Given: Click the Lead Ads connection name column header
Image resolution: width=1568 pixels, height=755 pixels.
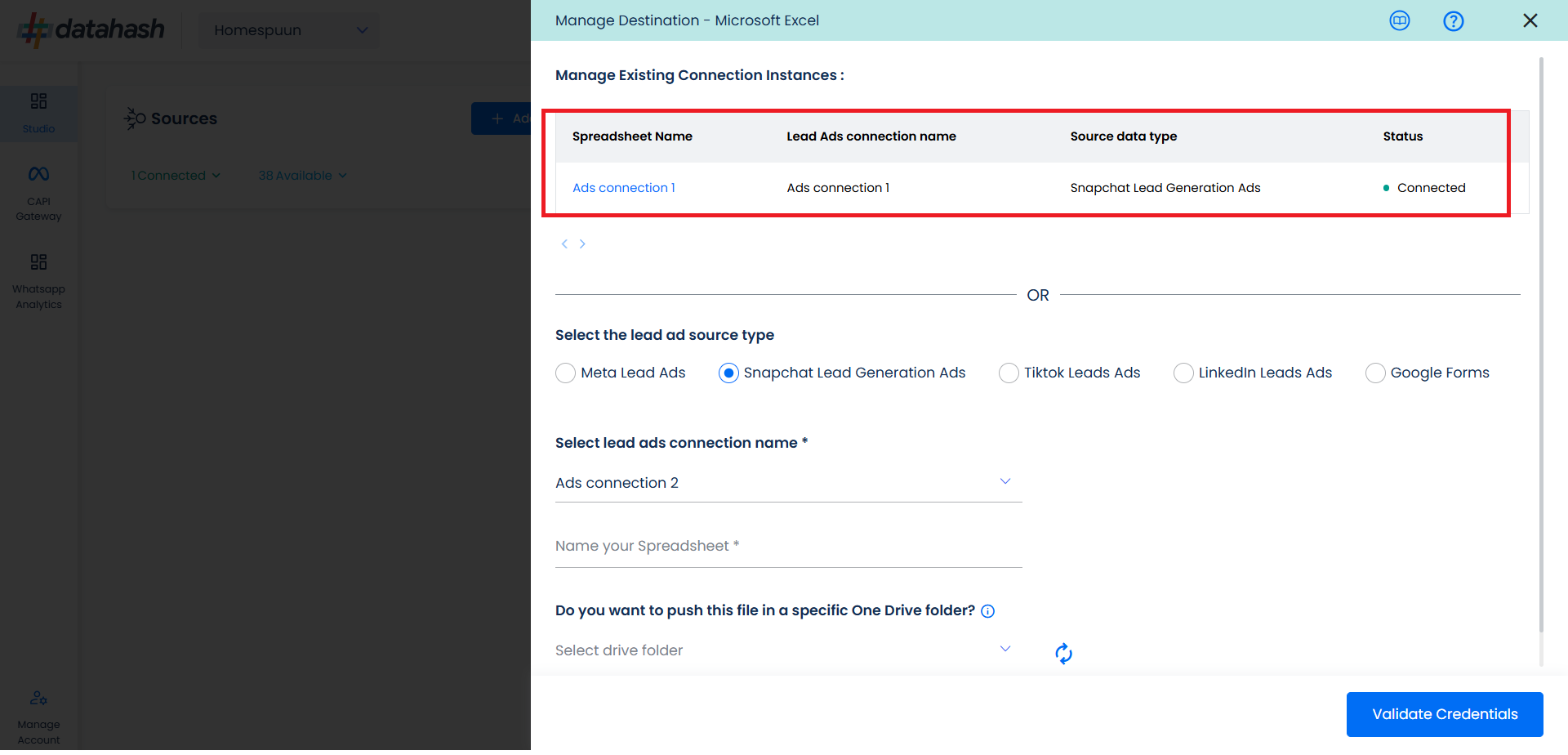Looking at the screenshot, I should tap(871, 136).
